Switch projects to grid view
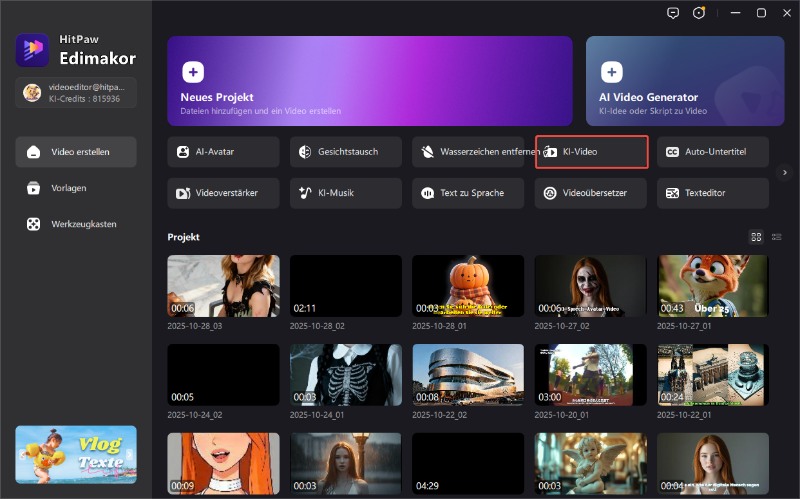The width and height of the screenshot is (800, 499). pos(756,237)
